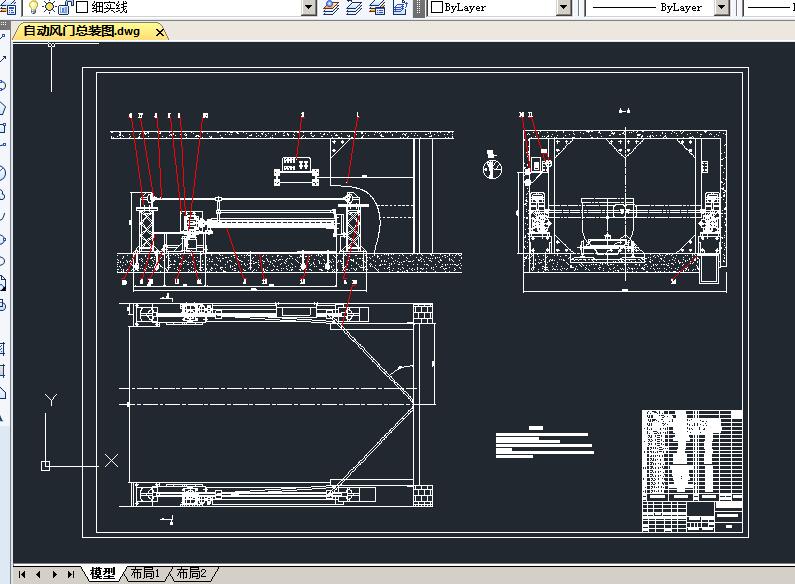Select the Circle draw tool

click(x=3, y=172)
